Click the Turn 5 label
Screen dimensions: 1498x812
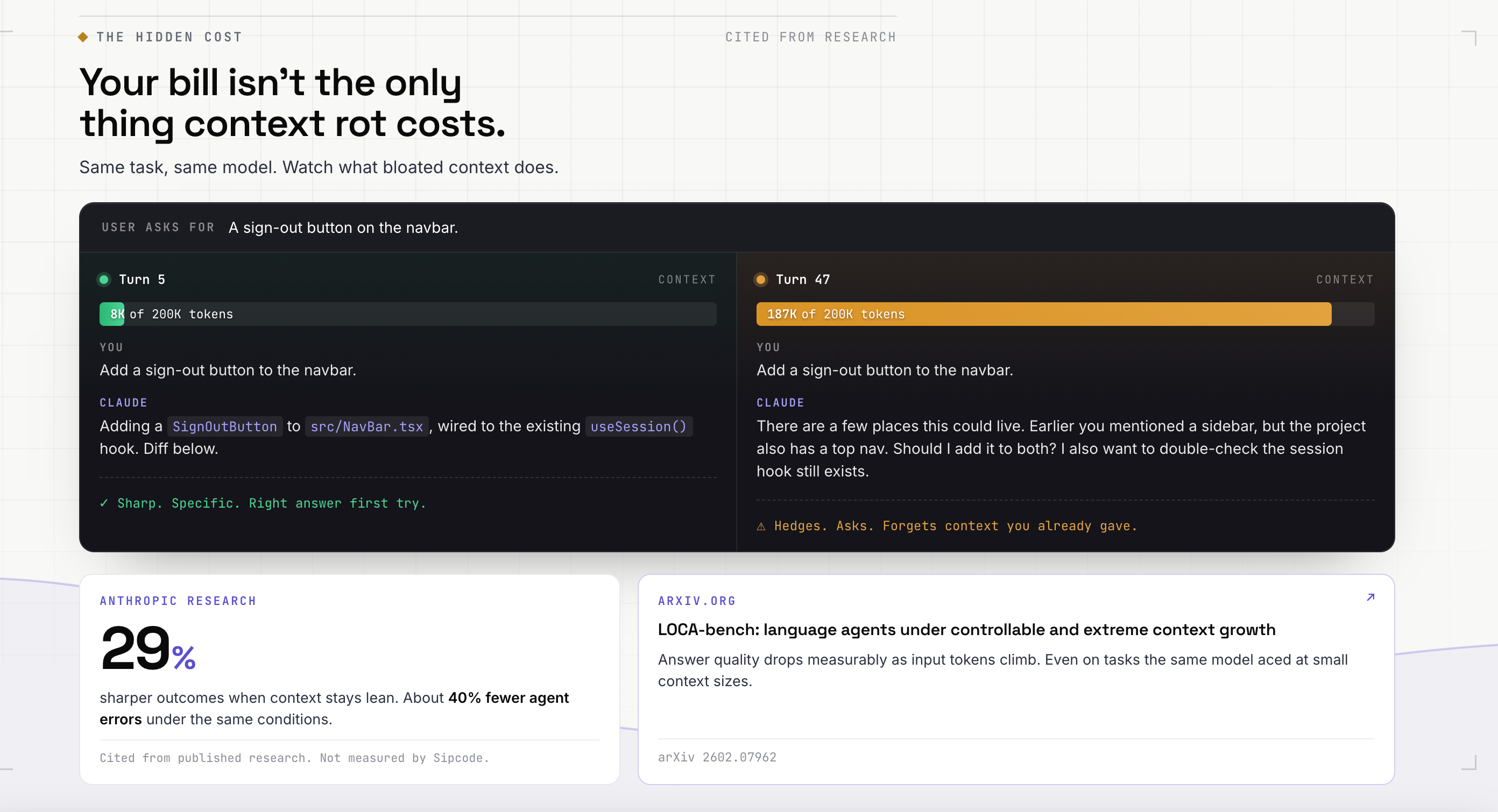click(142, 280)
